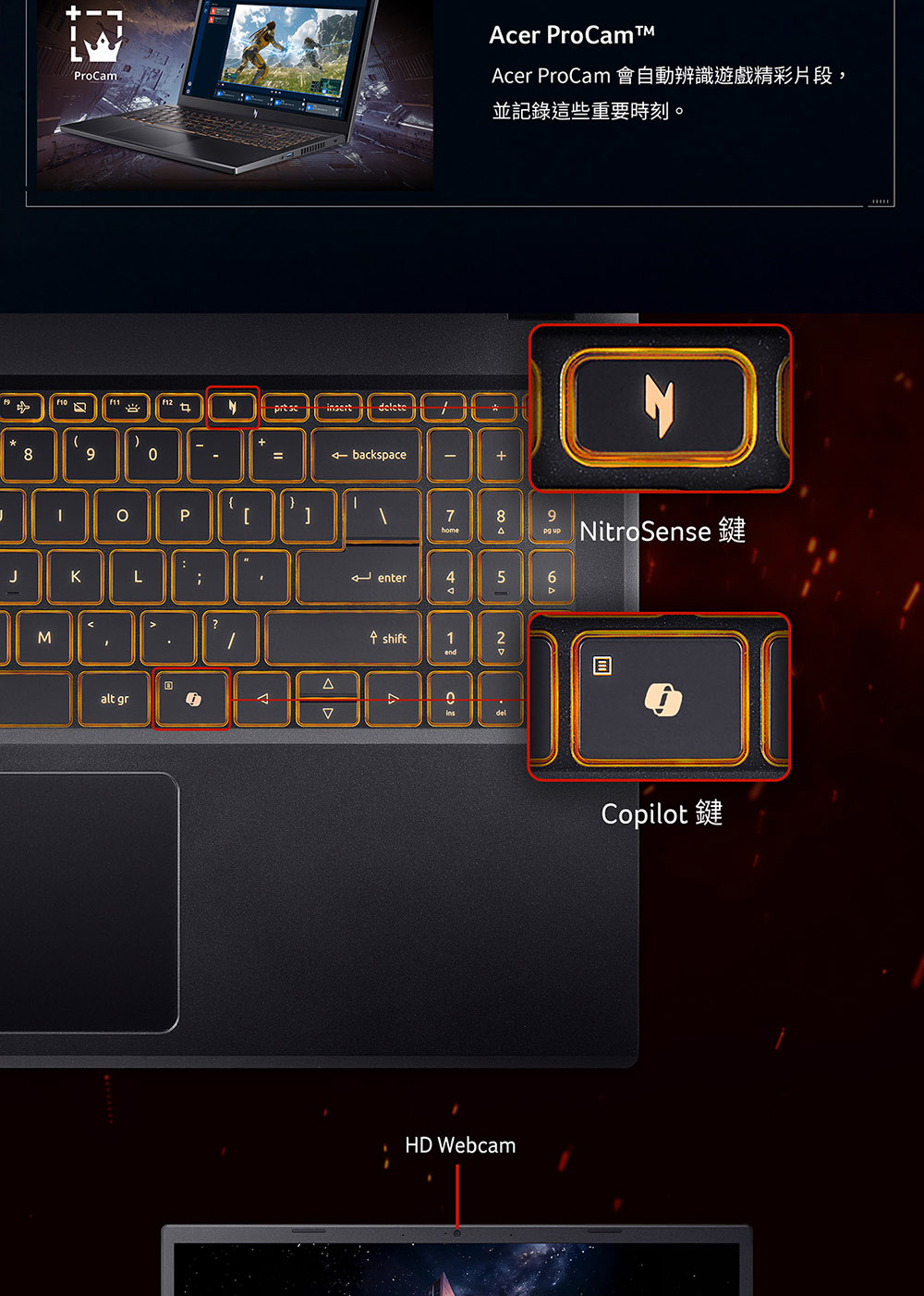Click the right shift key
Screen dimensions: 924x1296
click(344, 638)
